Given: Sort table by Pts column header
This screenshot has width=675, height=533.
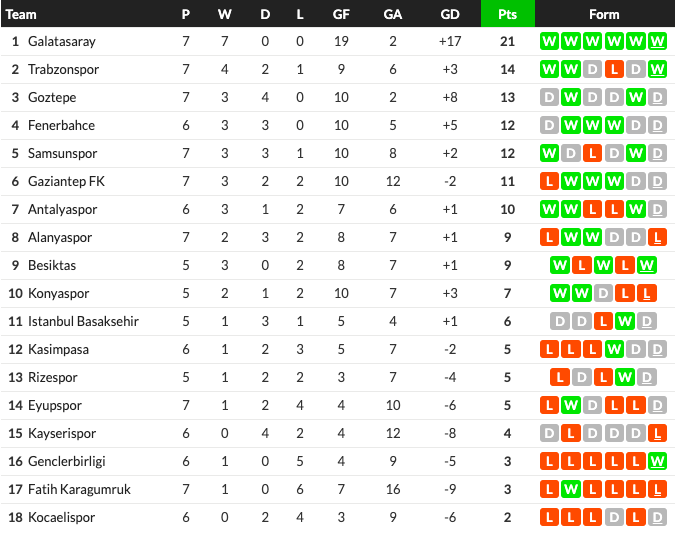Looking at the screenshot, I should click(508, 14).
